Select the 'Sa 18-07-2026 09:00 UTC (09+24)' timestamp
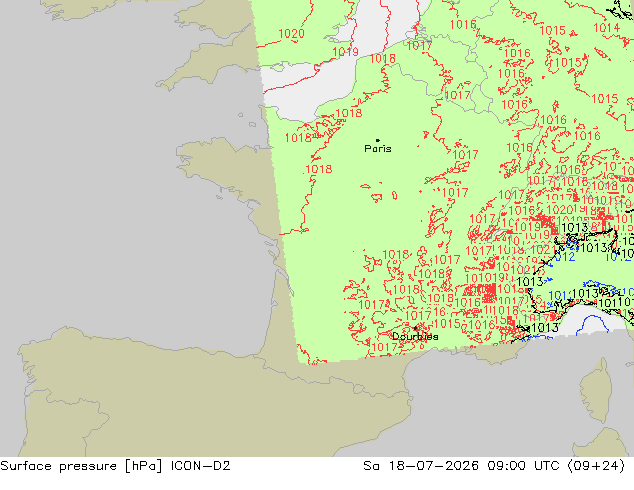Viewport: 634px width, 490px height. [x=494, y=466]
